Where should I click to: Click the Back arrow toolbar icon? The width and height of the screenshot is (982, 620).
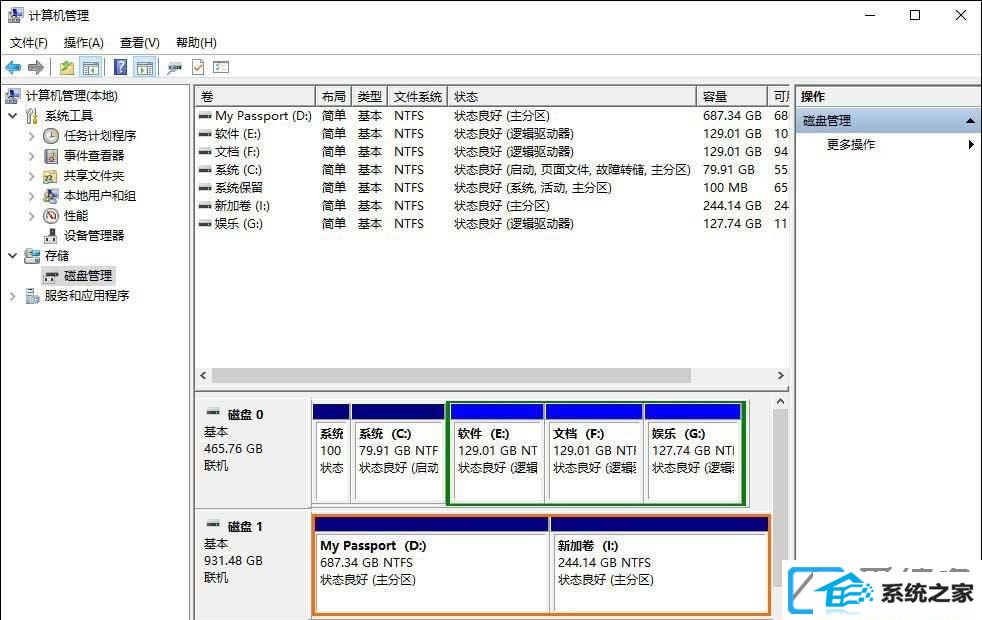click(x=13, y=67)
